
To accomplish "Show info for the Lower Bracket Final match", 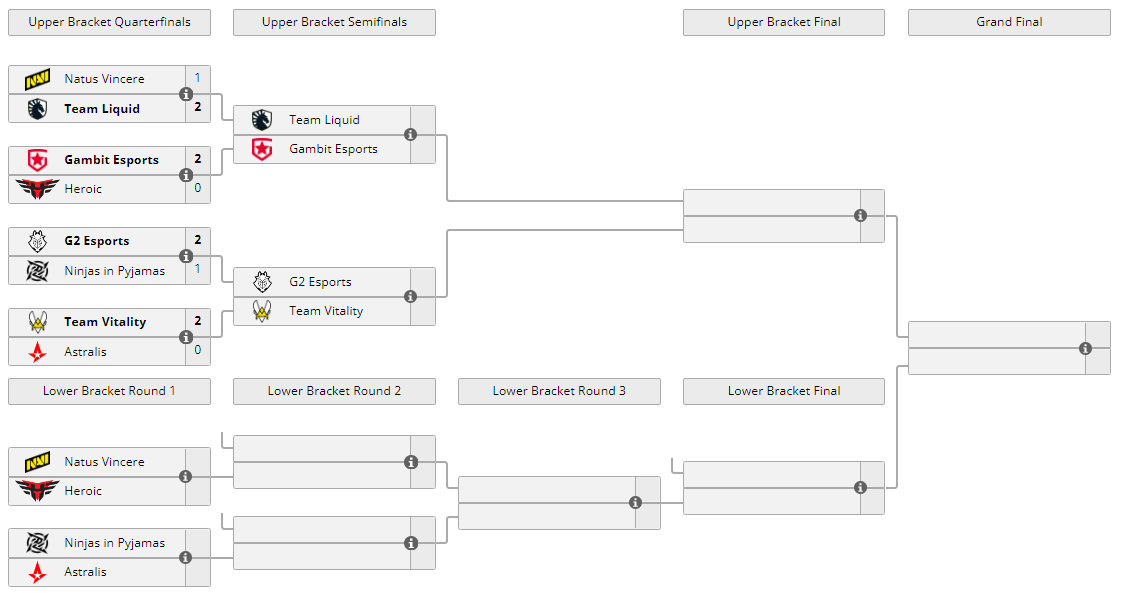I will [860, 488].
